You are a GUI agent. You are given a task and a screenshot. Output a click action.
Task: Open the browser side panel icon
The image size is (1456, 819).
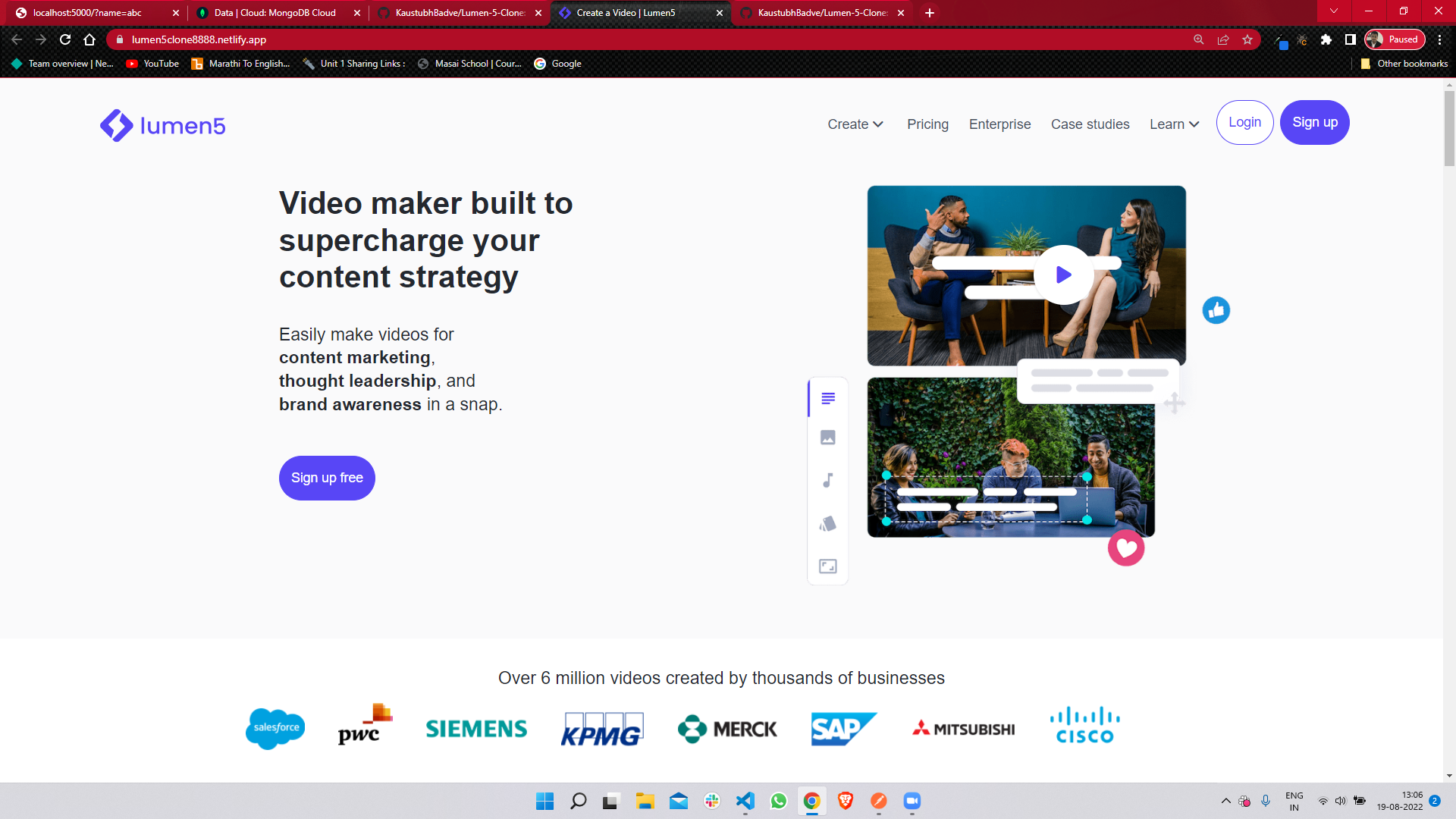(x=1350, y=39)
